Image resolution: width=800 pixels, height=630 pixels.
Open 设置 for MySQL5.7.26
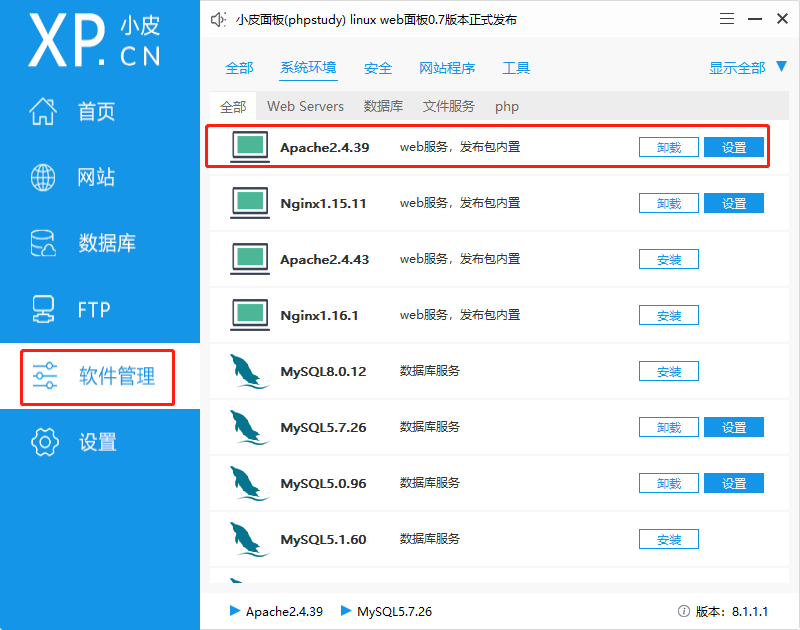734,427
